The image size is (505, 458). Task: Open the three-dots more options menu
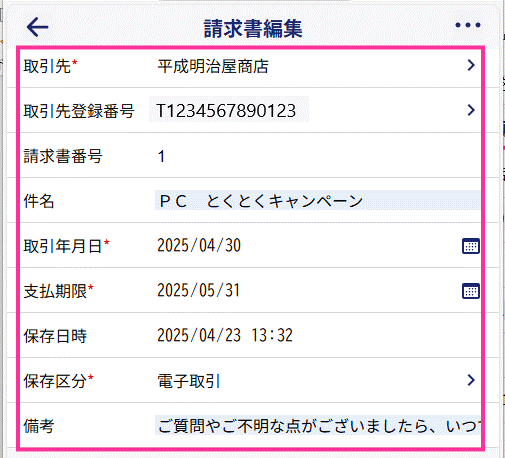[x=468, y=25]
